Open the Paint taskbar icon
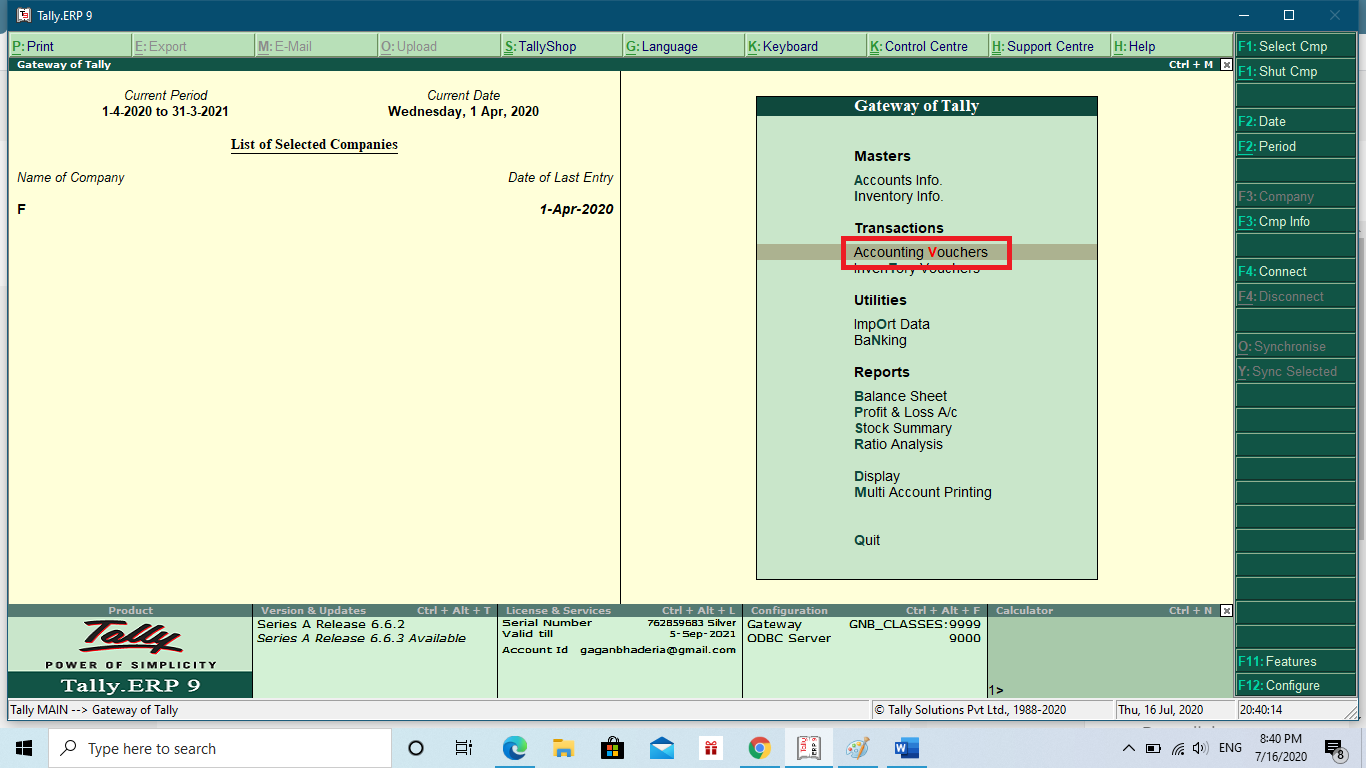Image resolution: width=1366 pixels, height=768 pixels. (x=857, y=748)
